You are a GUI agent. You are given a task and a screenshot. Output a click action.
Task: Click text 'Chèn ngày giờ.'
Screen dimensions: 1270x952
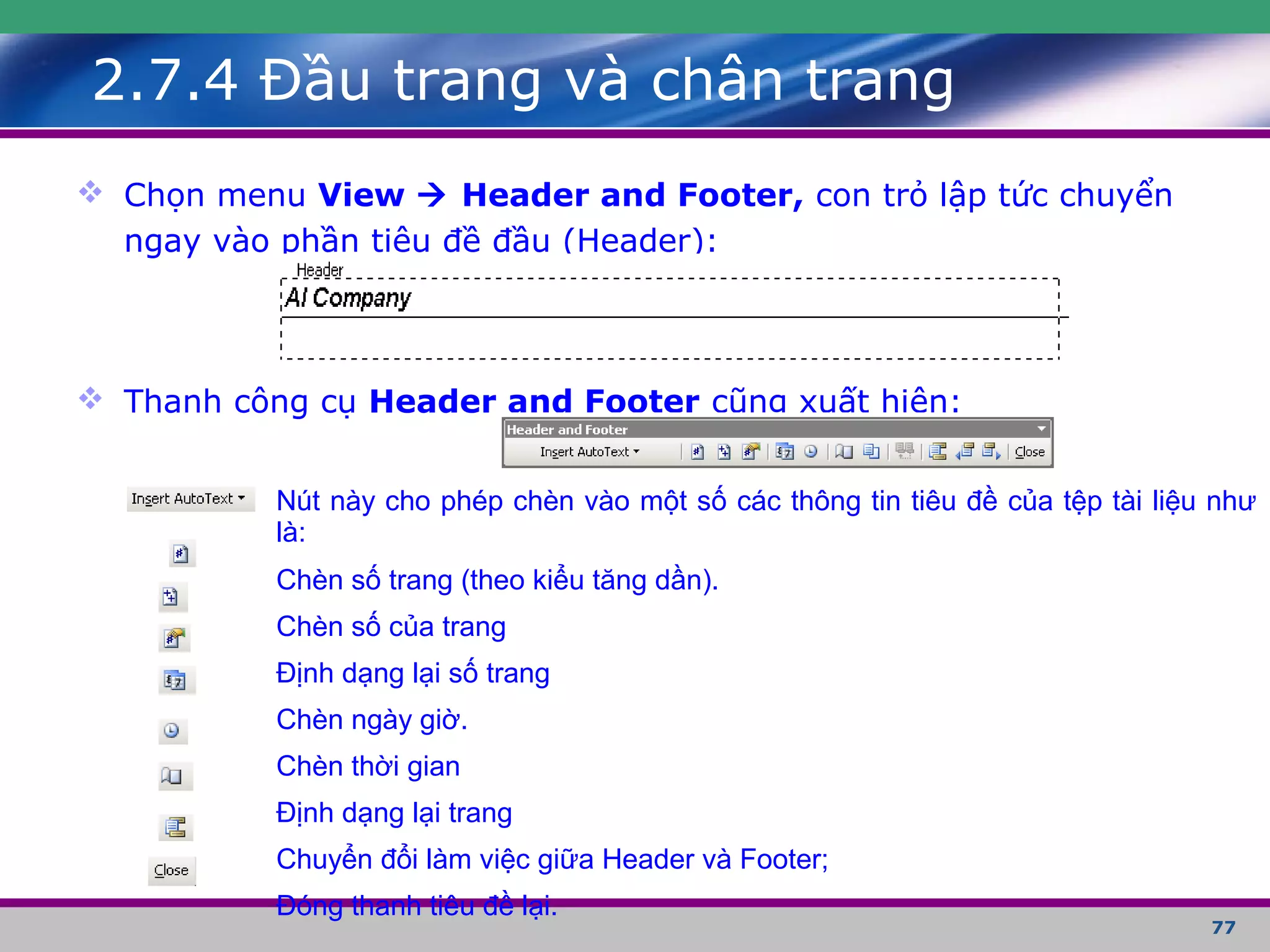coord(371,720)
